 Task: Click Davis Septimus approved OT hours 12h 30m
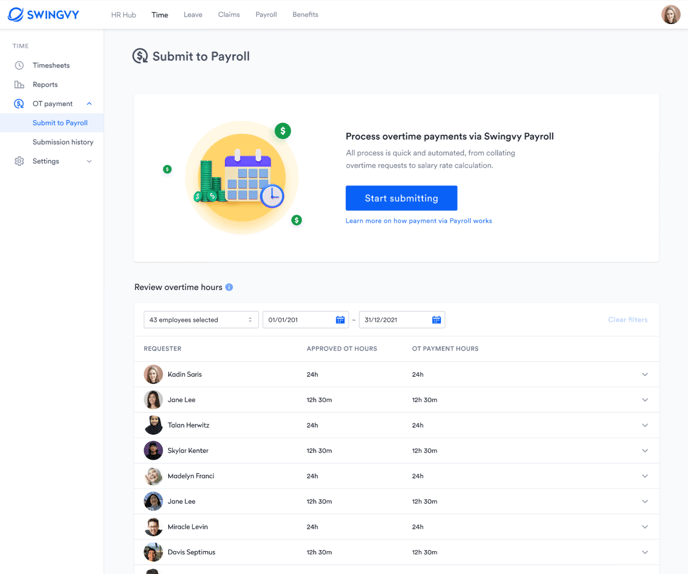tap(319, 552)
